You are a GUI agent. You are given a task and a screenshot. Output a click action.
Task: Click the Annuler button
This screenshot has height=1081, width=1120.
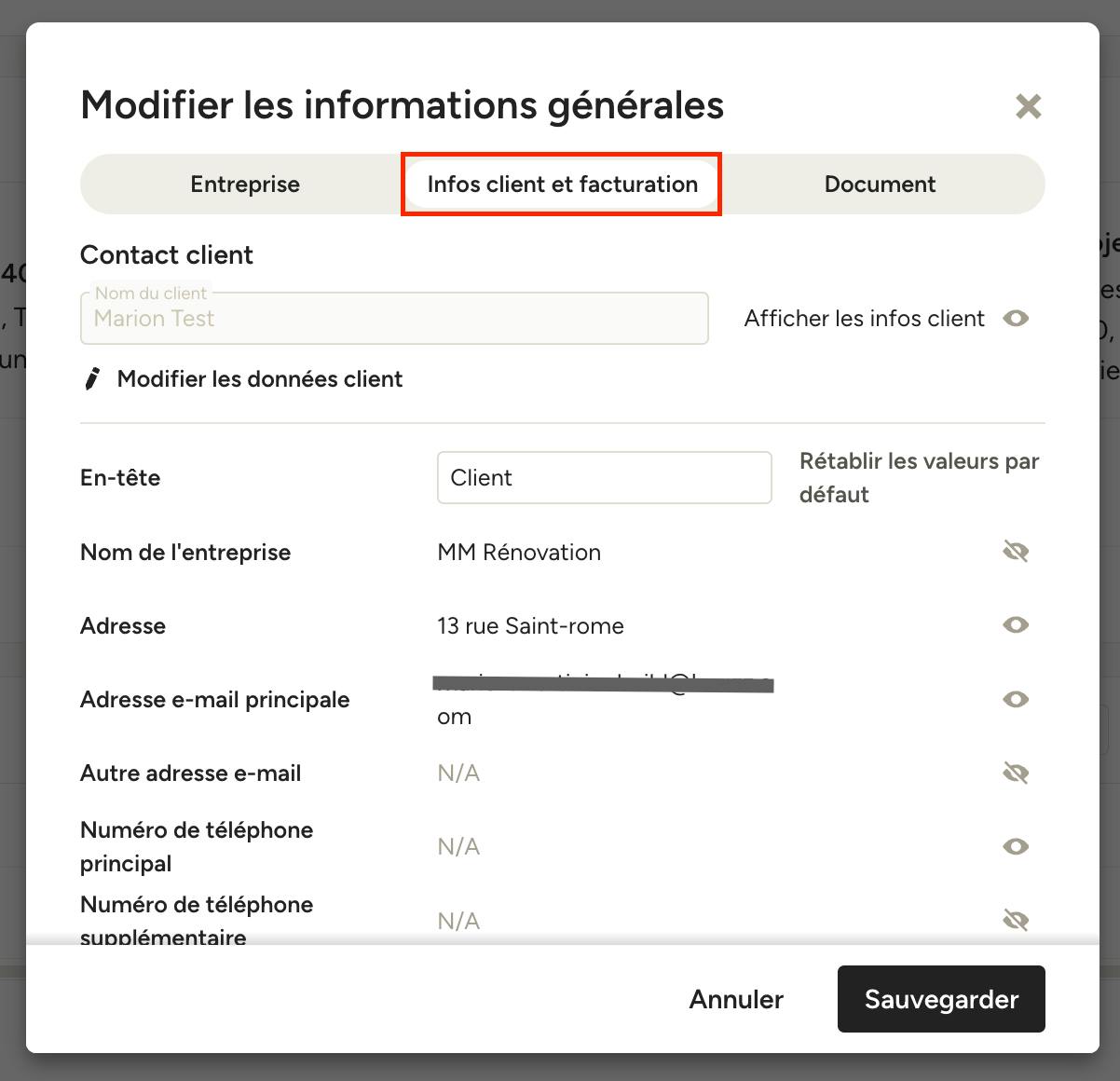tap(736, 999)
